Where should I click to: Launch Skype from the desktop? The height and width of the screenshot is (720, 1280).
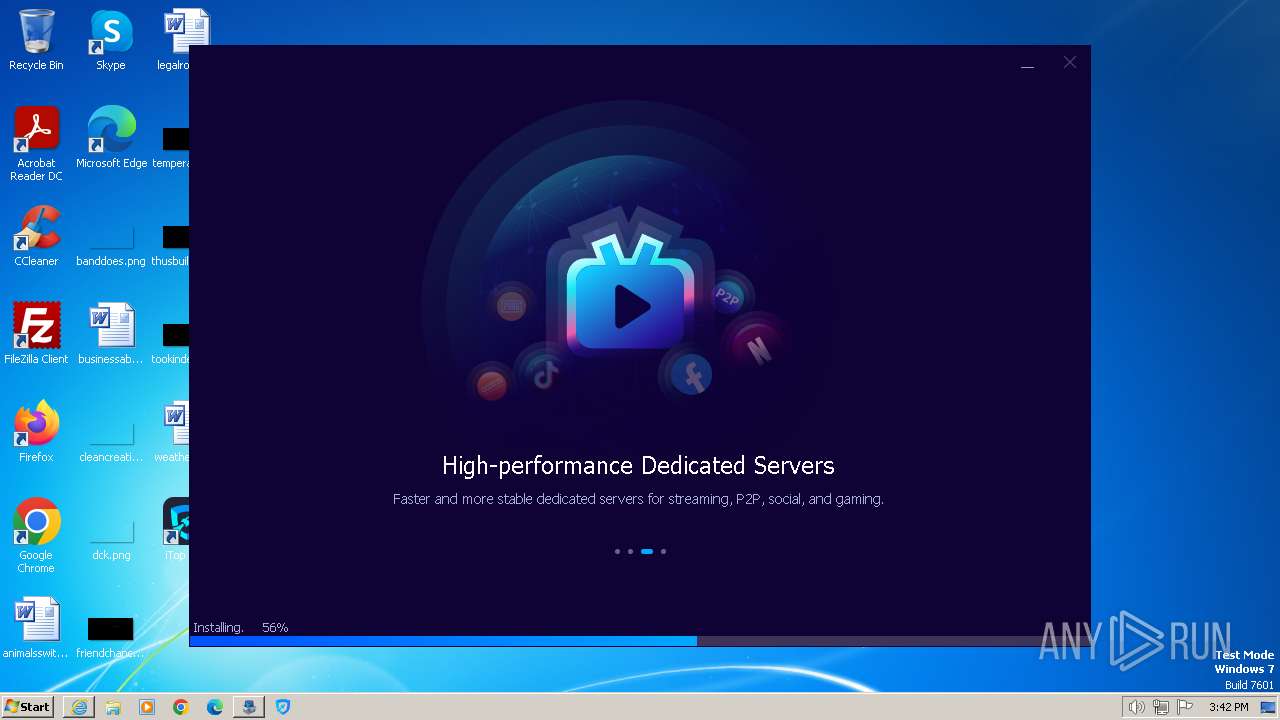tap(111, 40)
